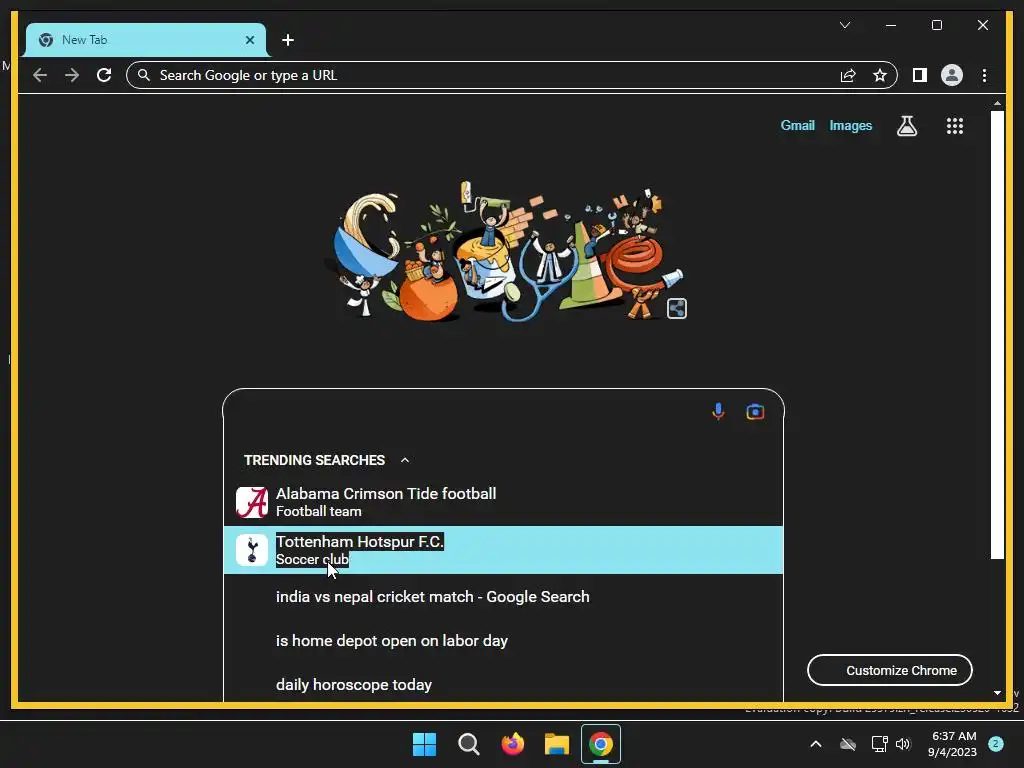Screen dimensions: 1024x768
Task: Click the Alabama Crimson Tide logo
Action: [251, 502]
